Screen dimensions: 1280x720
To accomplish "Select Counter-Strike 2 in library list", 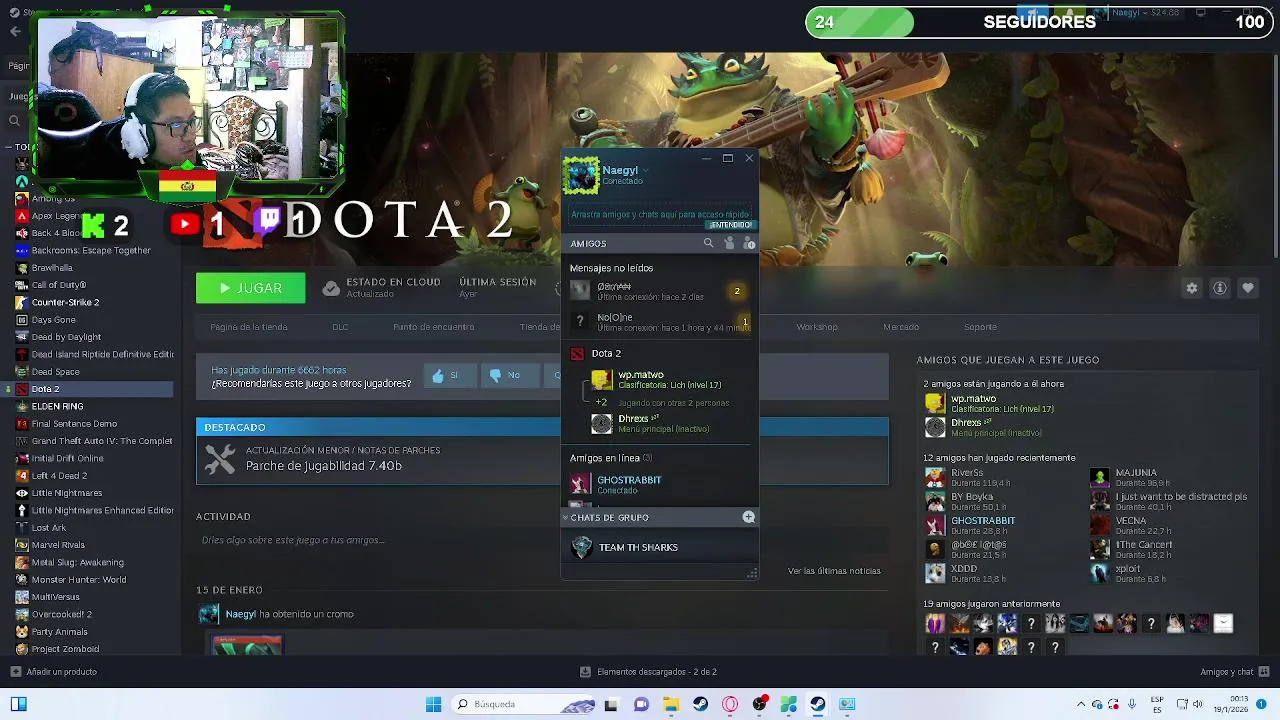I will pyautogui.click(x=90, y=302).
